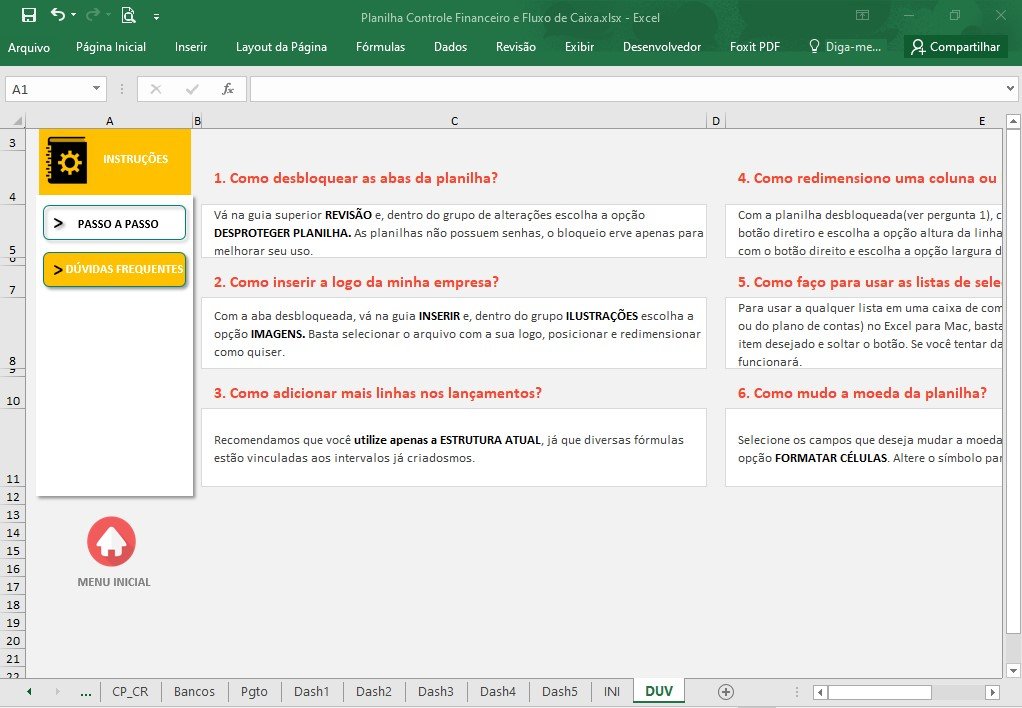Click the vertical scrollbar thumb
Image resolution: width=1022 pixels, height=708 pixels.
click(x=1013, y=381)
